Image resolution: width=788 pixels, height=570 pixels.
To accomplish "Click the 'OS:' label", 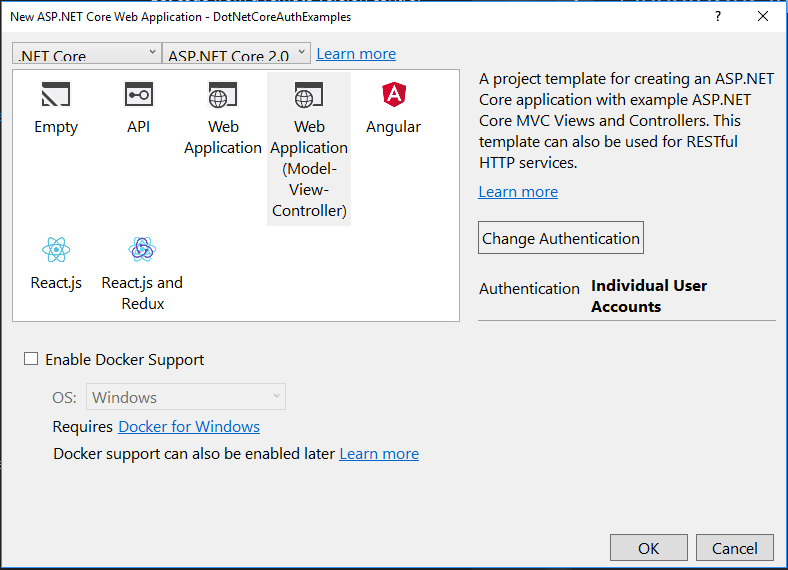I will pyautogui.click(x=64, y=398).
